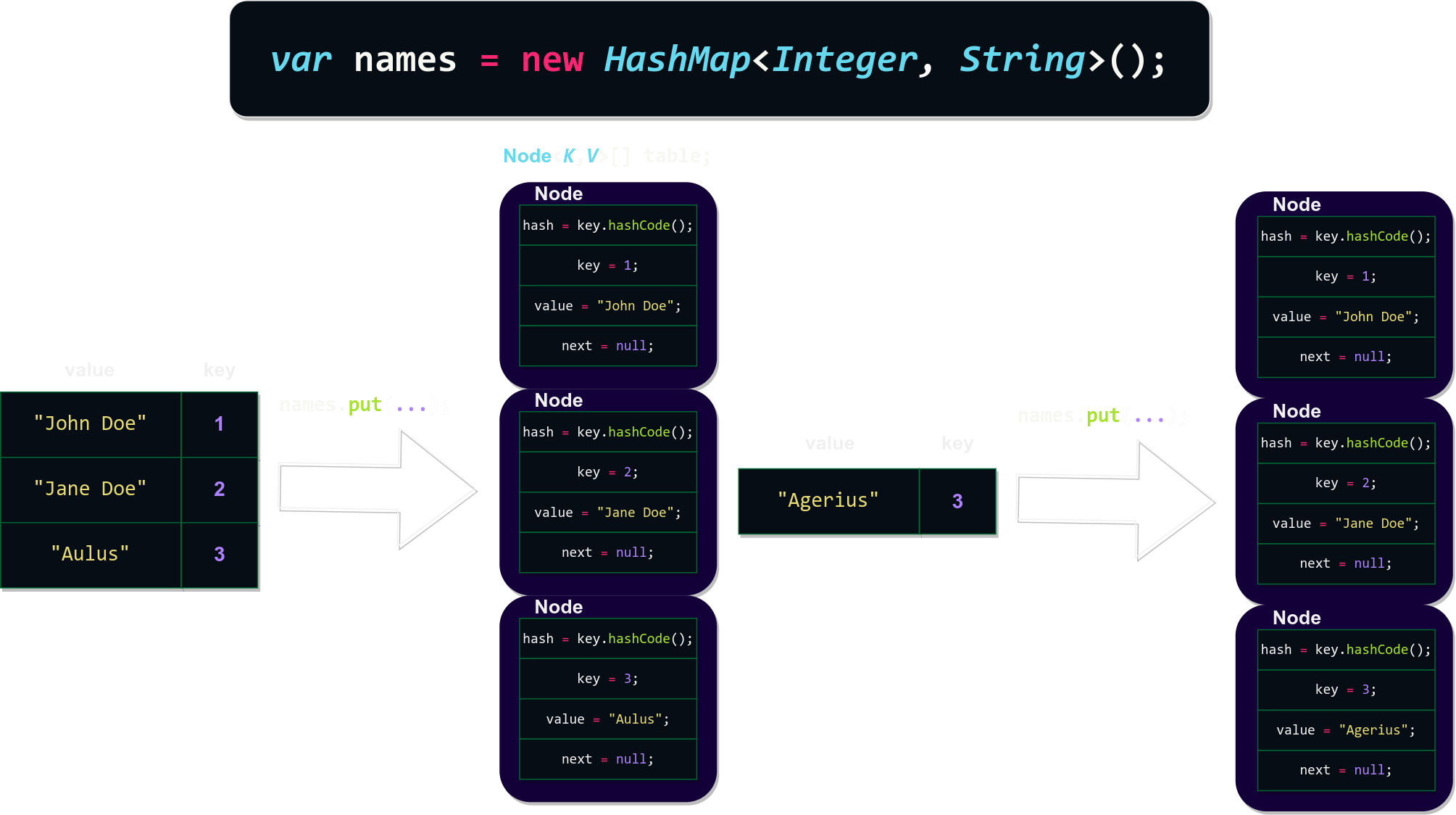Click 'next = null;' in center column's key 1 node
The image size is (1456, 815).
(x=608, y=346)
